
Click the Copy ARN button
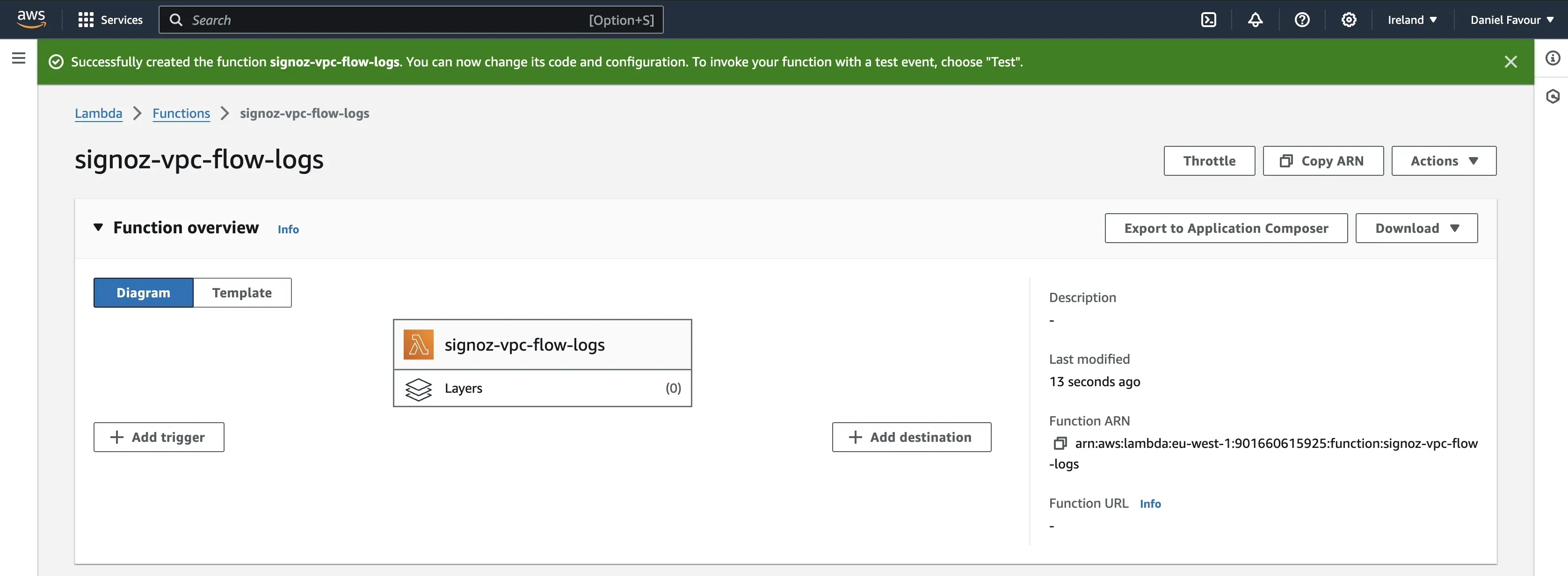1323,160
